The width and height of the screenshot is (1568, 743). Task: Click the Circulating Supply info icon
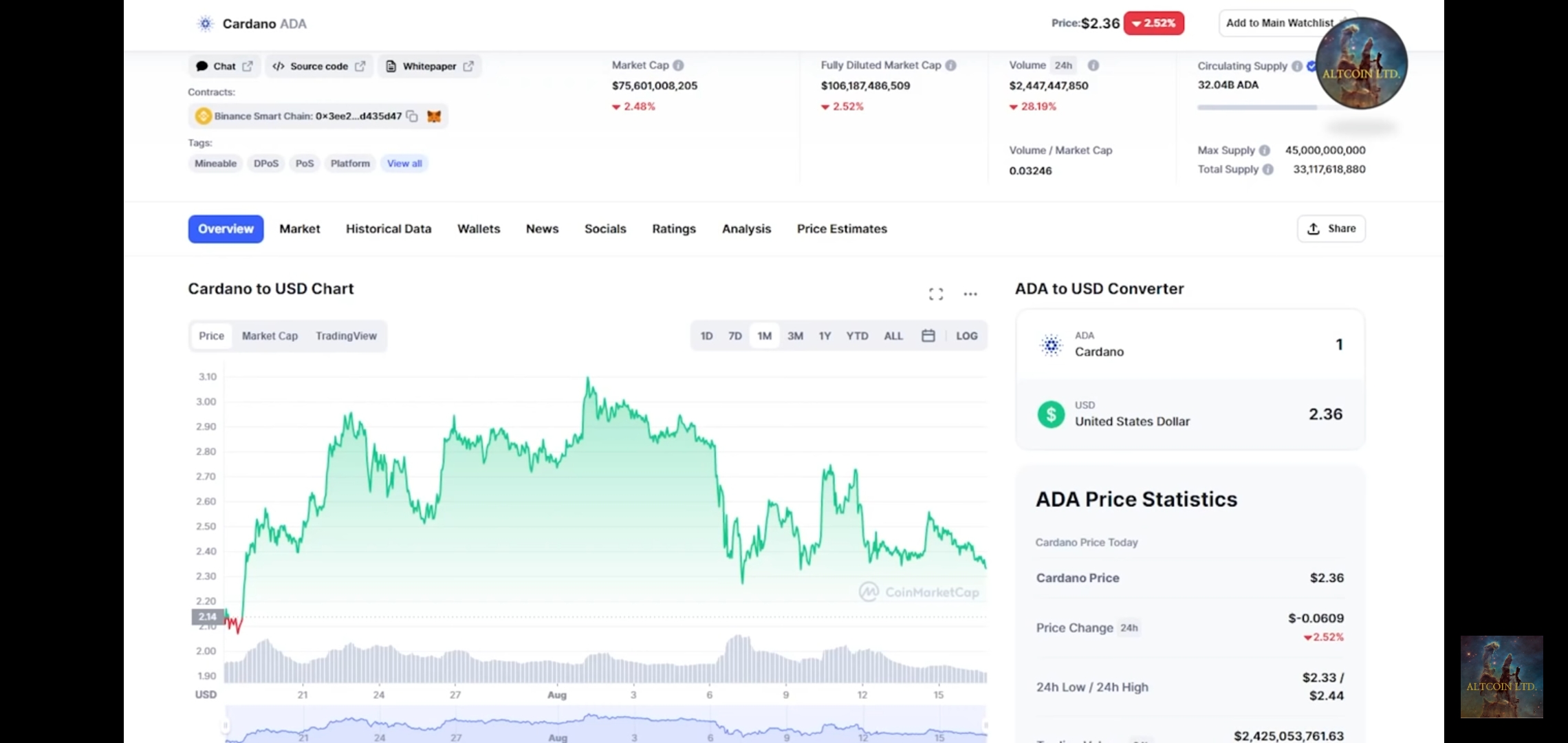(x=1296, y=66)
